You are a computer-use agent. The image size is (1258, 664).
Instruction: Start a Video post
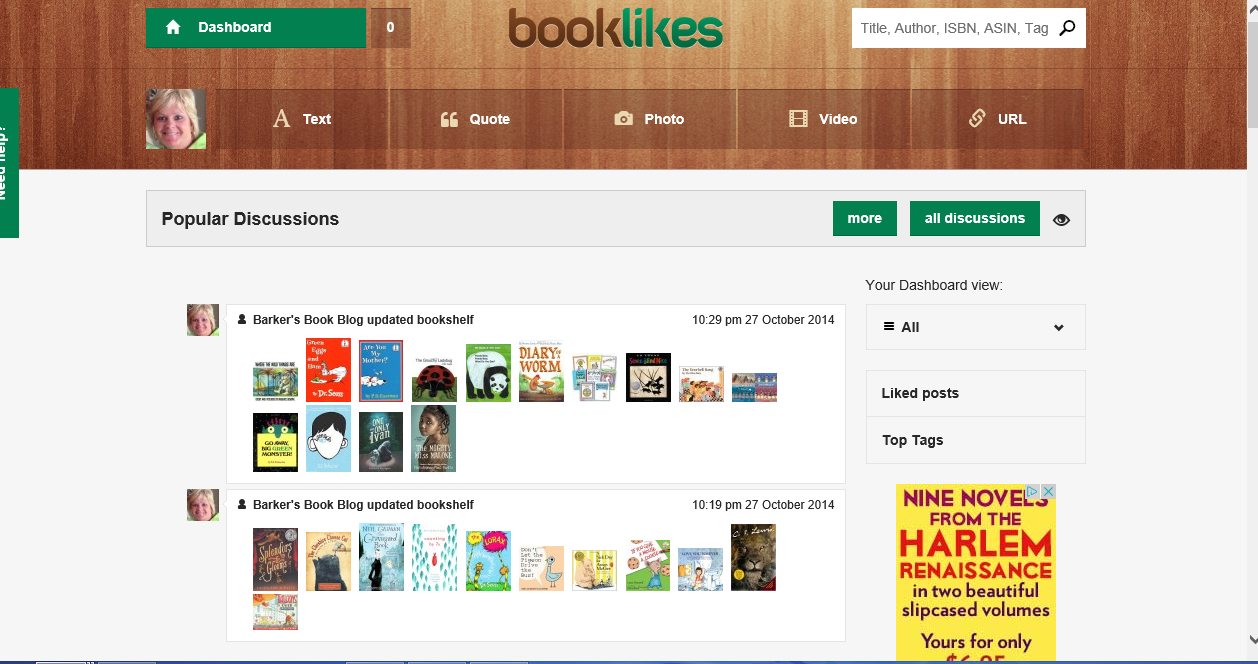click(824, 118)
